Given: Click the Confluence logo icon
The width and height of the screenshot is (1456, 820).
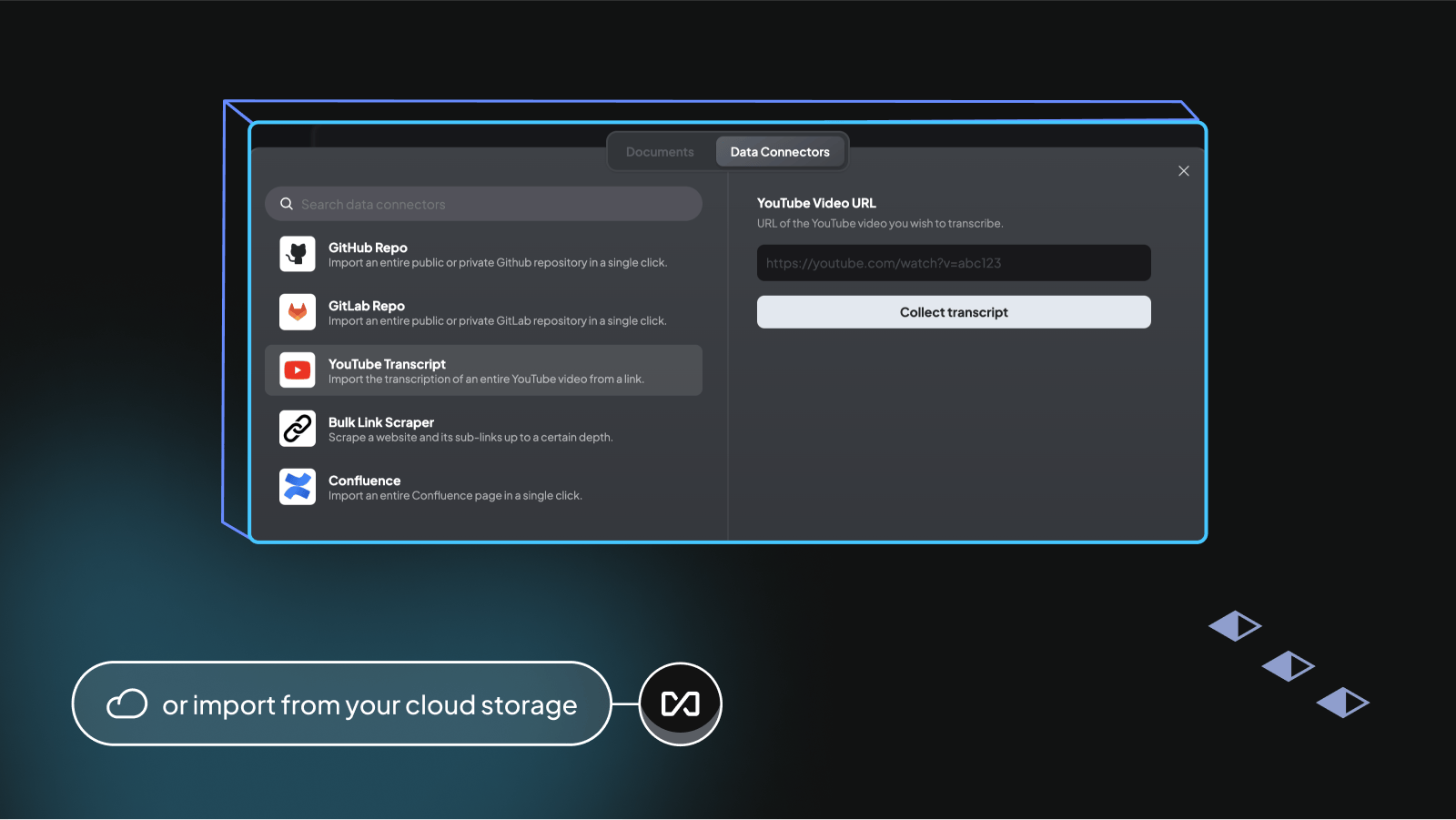Looking at the screenshot, I should [298, 487].
